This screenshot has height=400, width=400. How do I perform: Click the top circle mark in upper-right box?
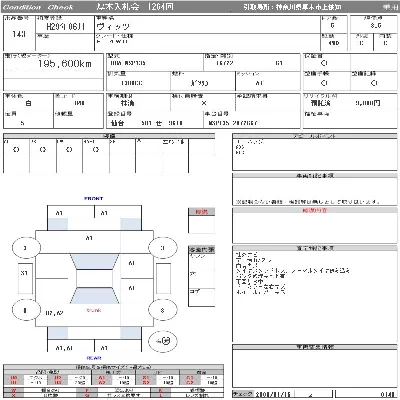[x=324, y=63]
